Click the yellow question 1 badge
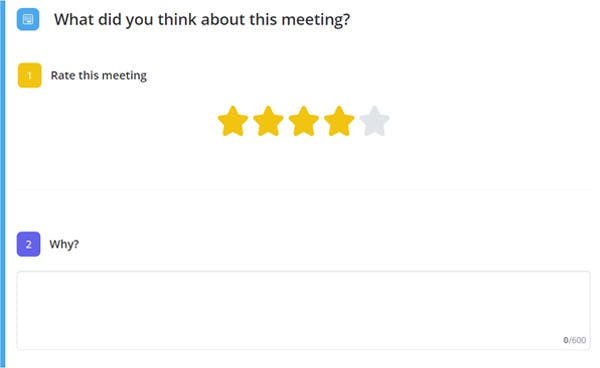 click(x=29, y=75)
